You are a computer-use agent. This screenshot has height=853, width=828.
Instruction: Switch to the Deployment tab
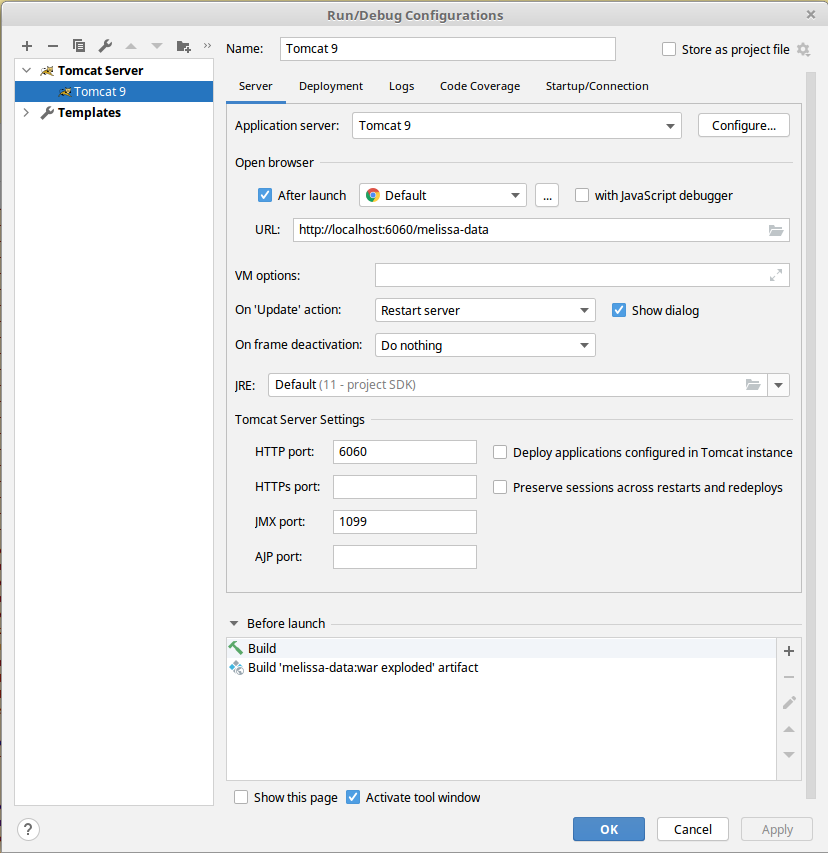[331, 86]
